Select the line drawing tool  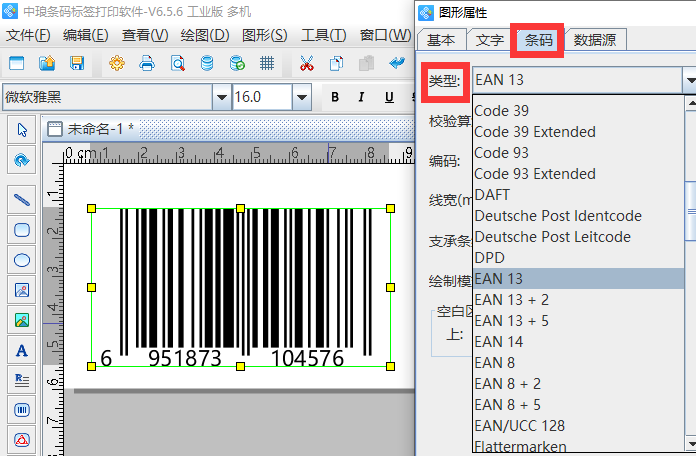pyautogui.click(x=22, y=200)
